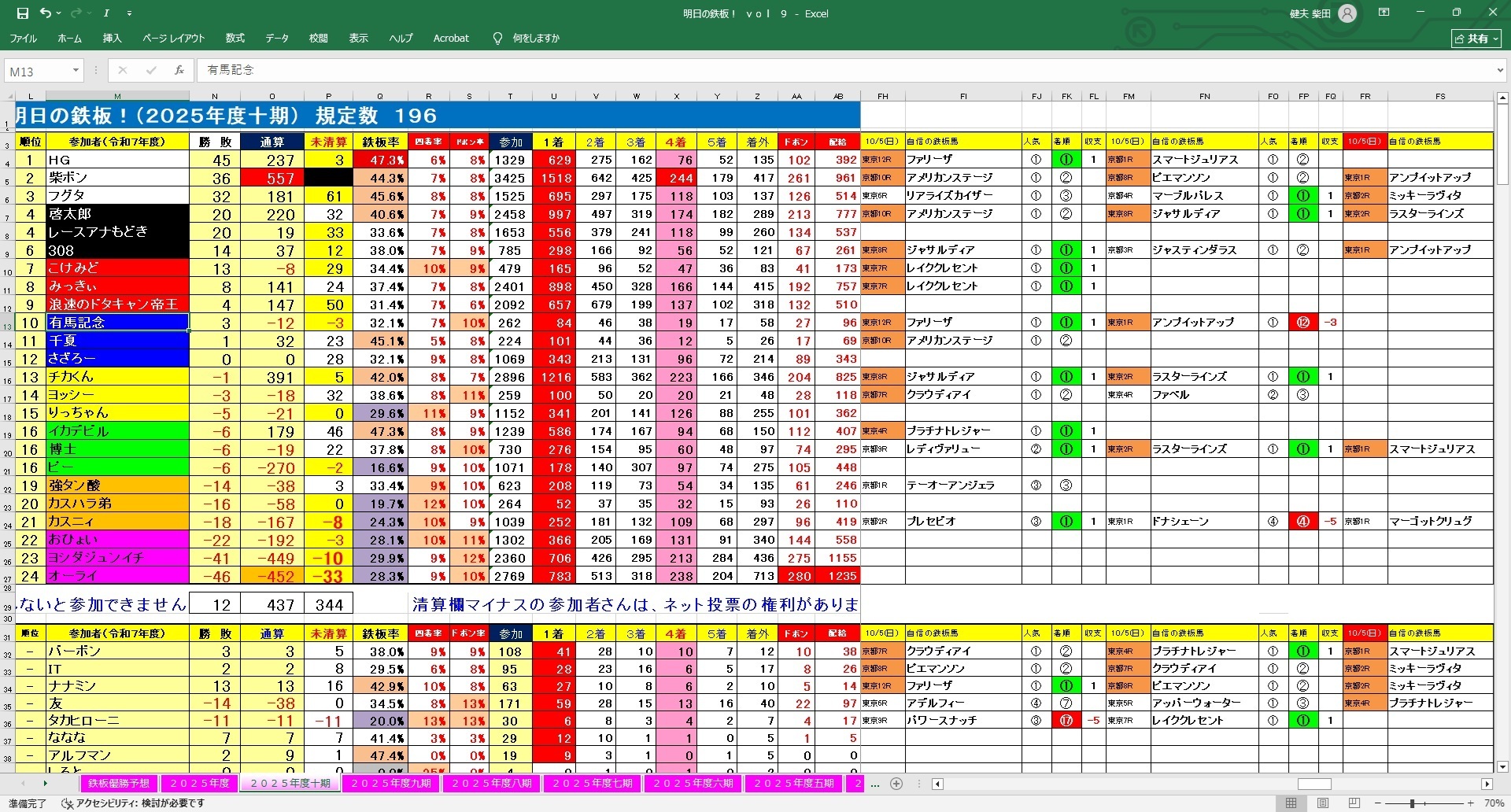Image resolution: width=1511 pixels, height=812 pixels.
Task: Open Customize Quick Access Toolbar dropdown
Action: (130, 14)
